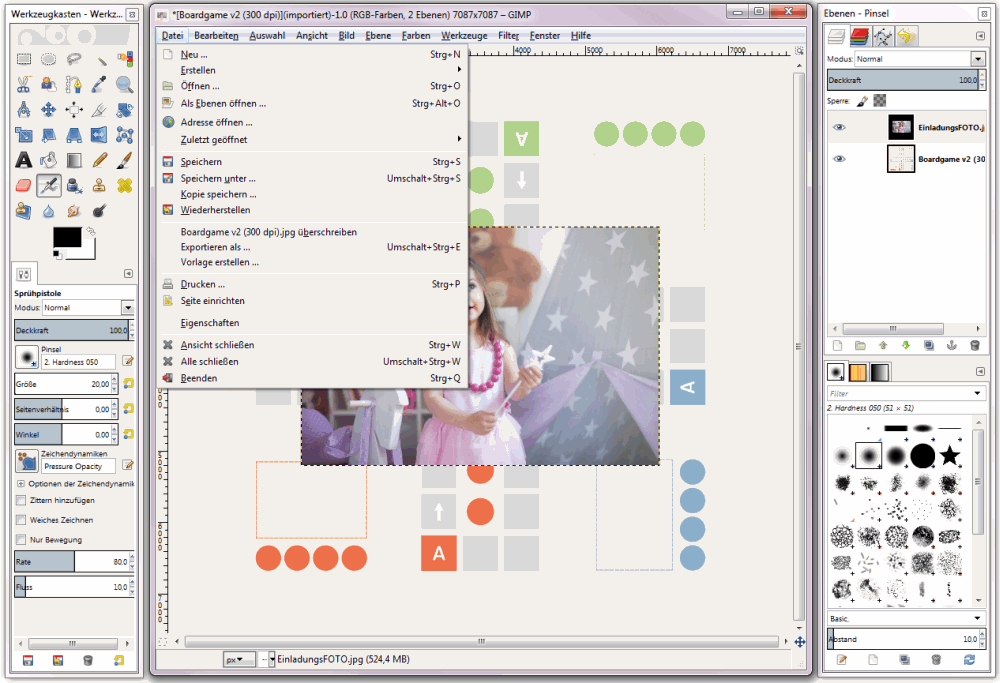This screenshot has width=1000, height=683.
Task: Open the Ebene menu
Action: click(378, 36)
